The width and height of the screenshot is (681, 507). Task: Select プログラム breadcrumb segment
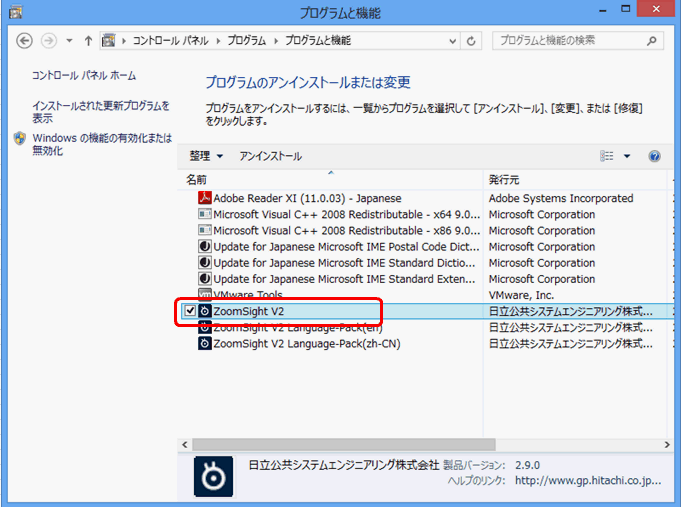pyautogui.click(x=246, y=41)
